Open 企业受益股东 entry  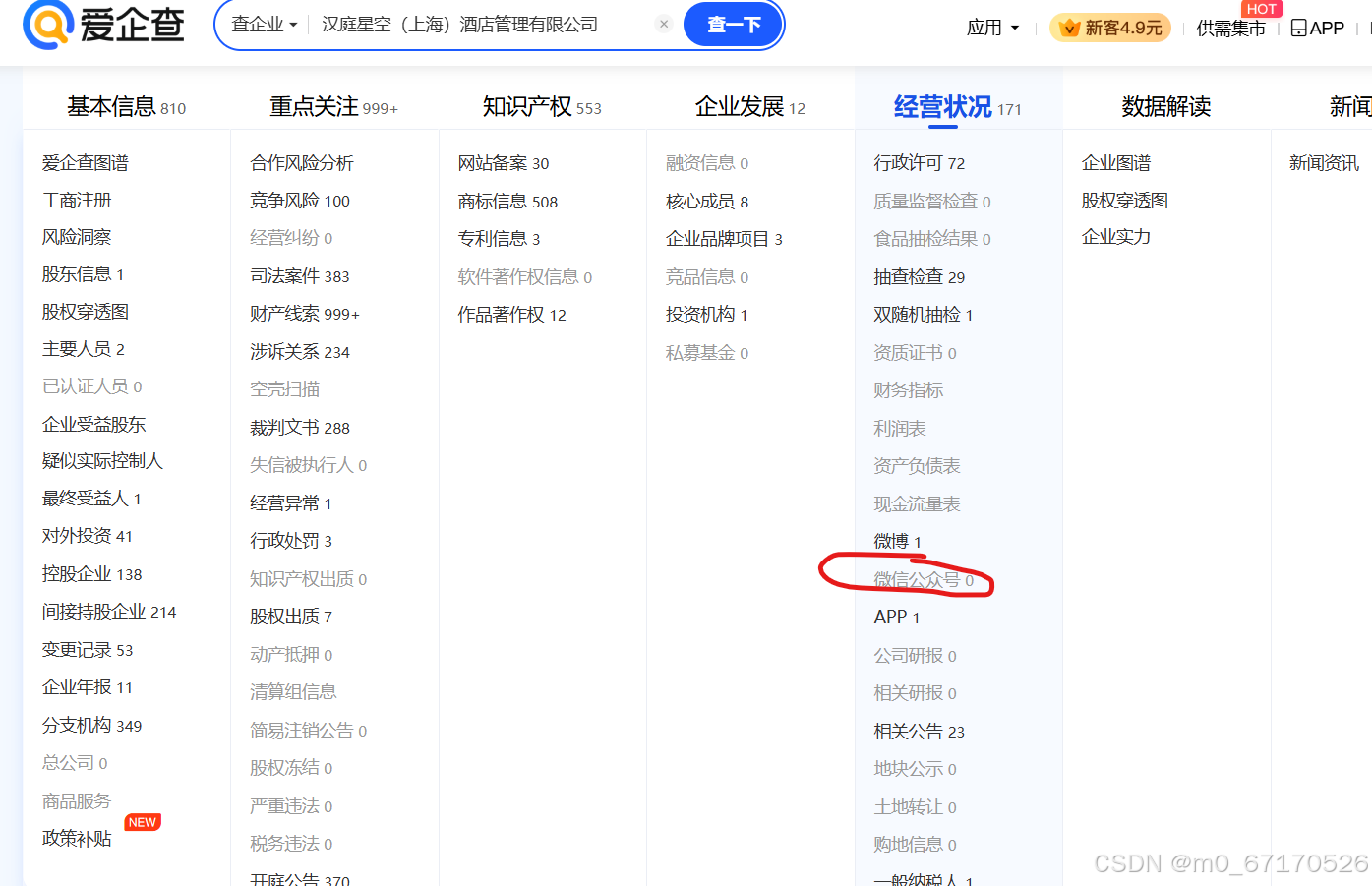[93, 425]
